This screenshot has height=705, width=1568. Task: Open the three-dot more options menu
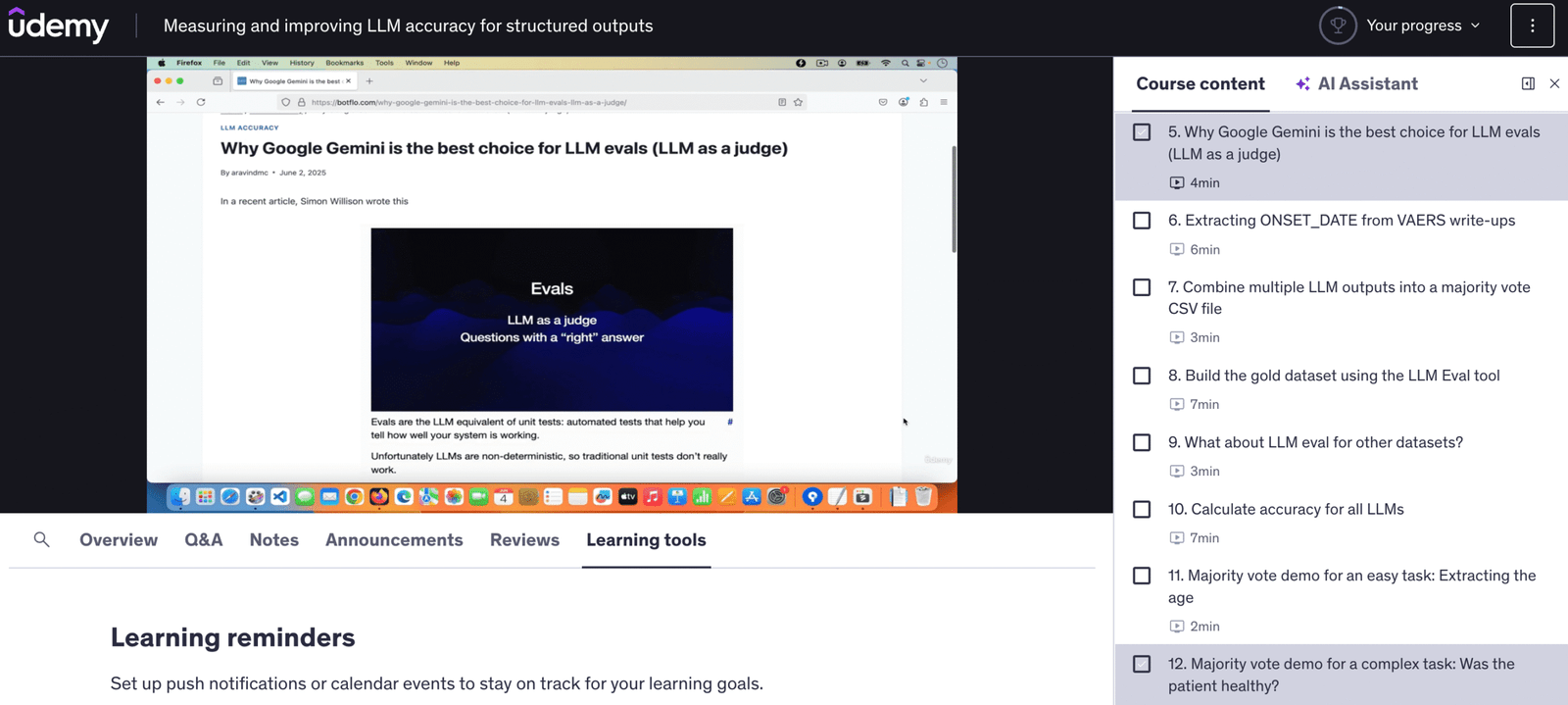[1533, 25]
